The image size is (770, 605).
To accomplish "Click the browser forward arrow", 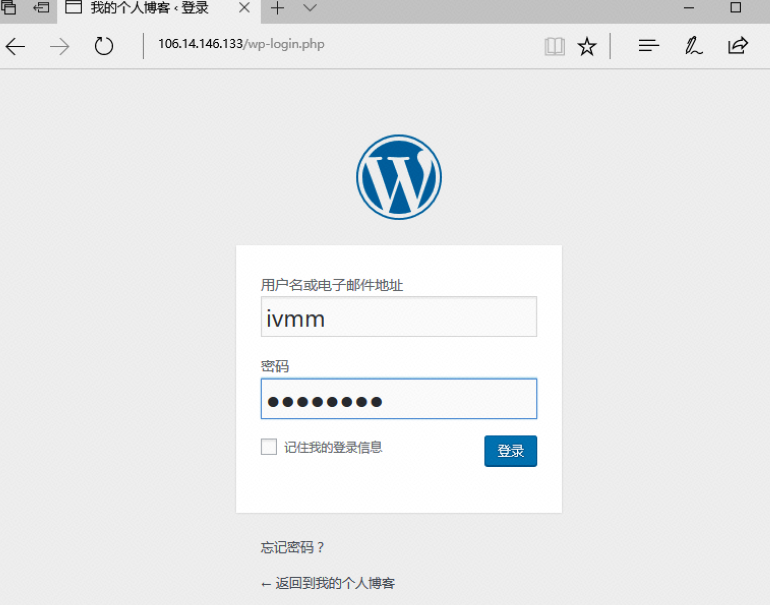I will 59,47.
